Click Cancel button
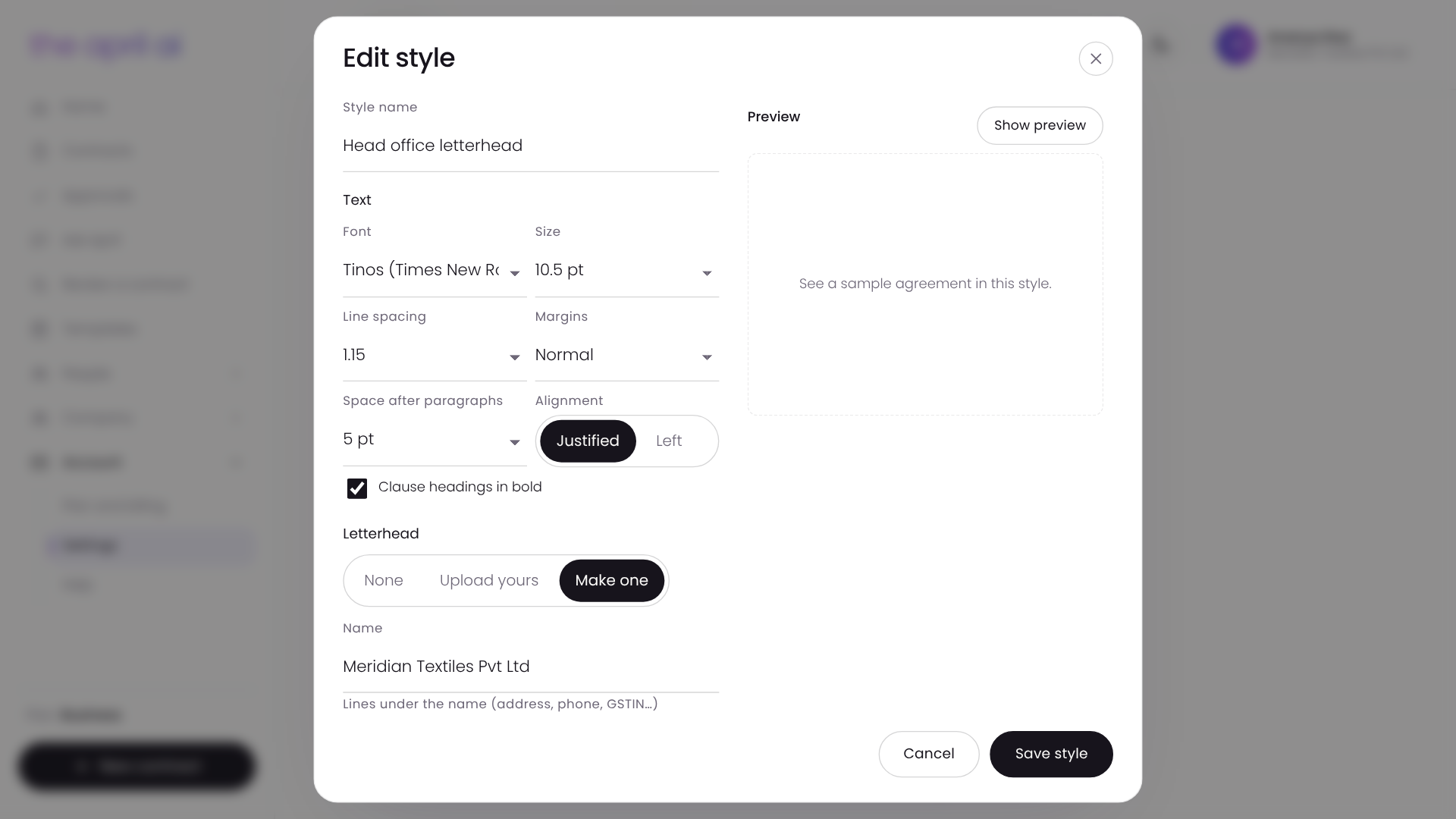Screen dimensions: 1456x819 928,754
